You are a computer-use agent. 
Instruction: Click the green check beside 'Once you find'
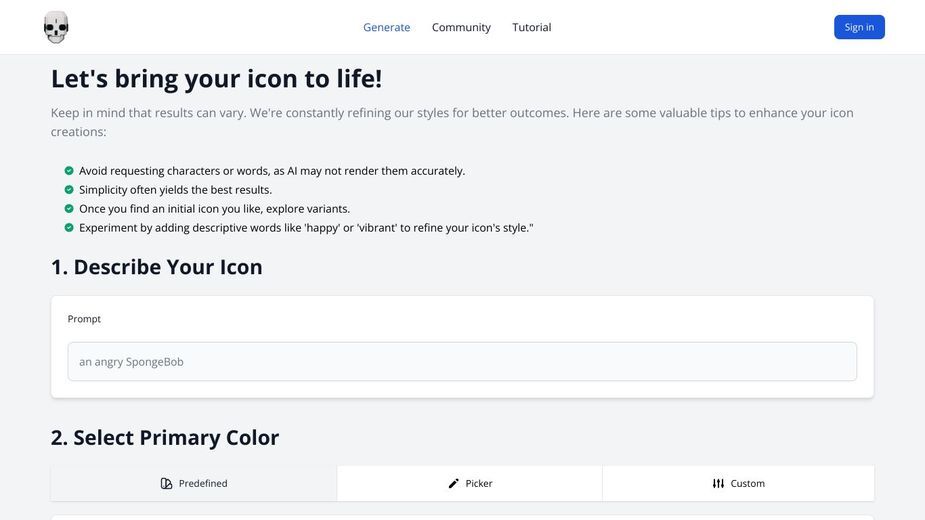69,208
